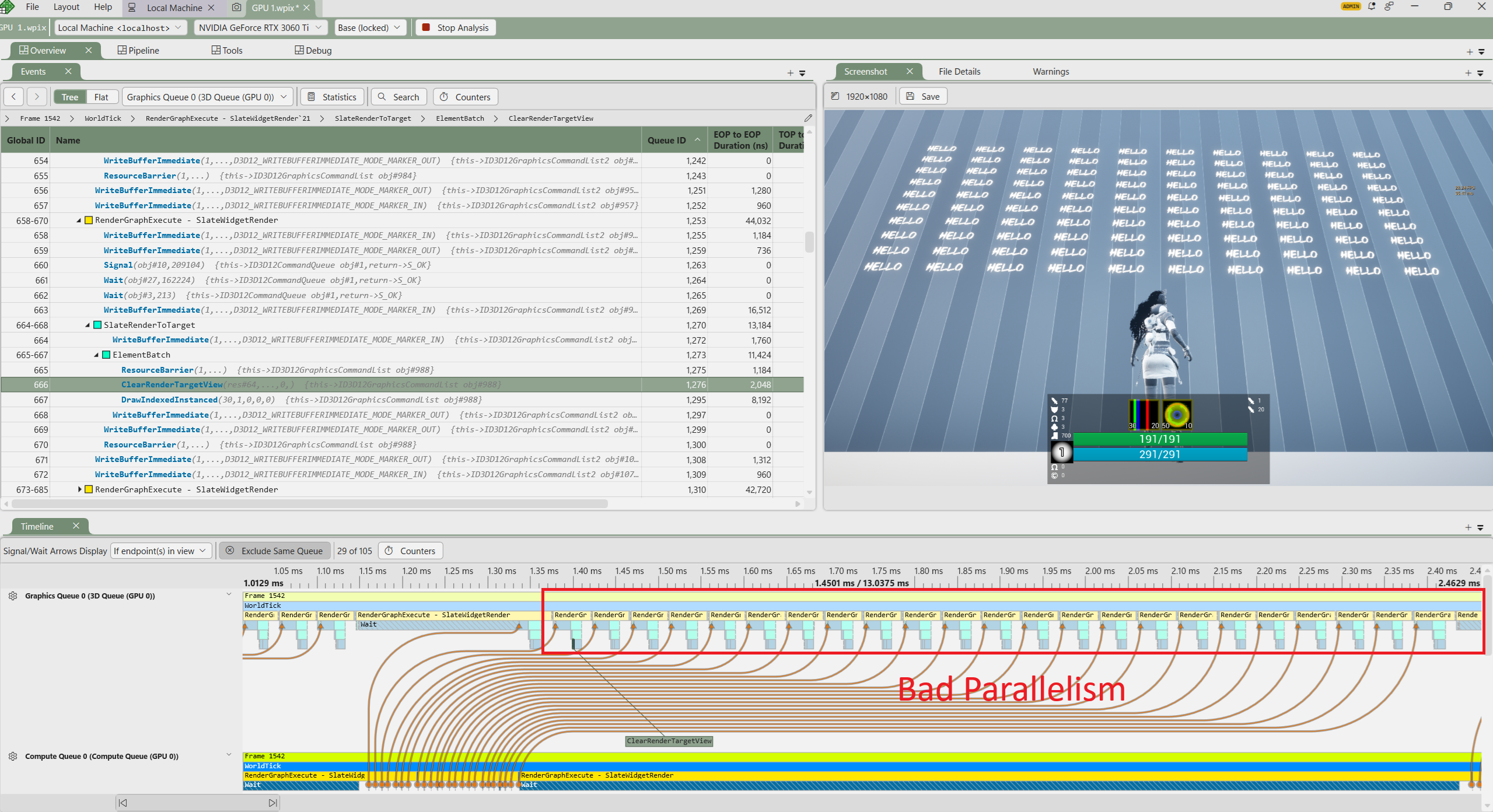Click the Events horizontal scrollbar
1493x812 pixels.
tap(309, 503)
